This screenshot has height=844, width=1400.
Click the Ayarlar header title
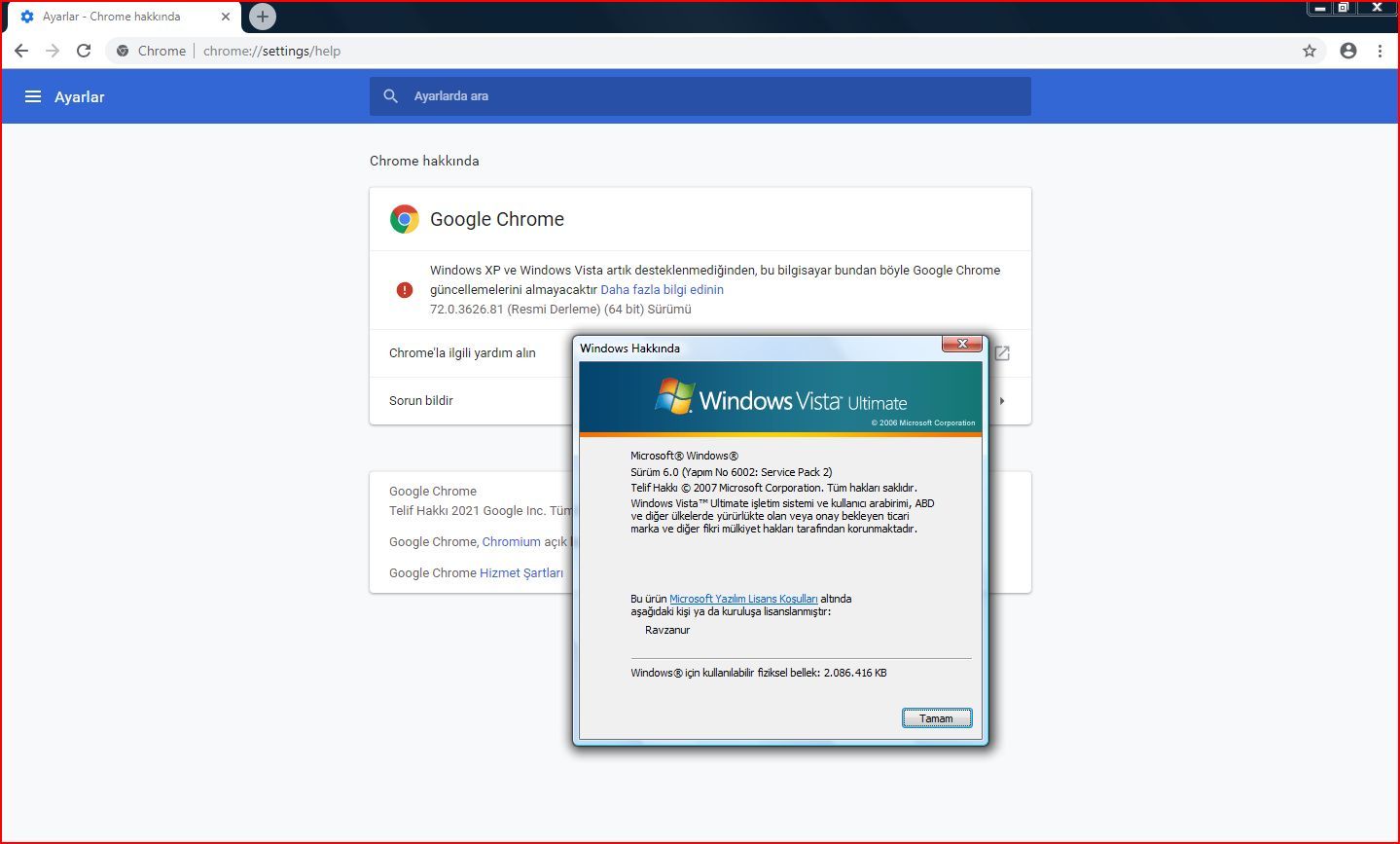pos(79,96)
